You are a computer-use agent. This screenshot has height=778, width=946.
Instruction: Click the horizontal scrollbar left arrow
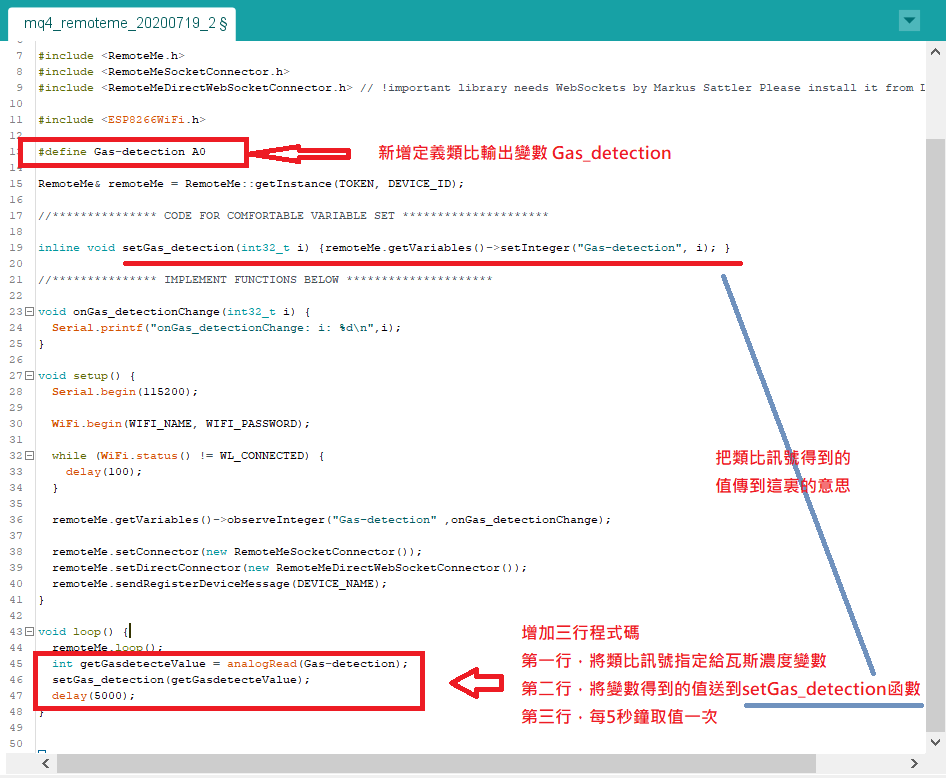pos(45,764)
